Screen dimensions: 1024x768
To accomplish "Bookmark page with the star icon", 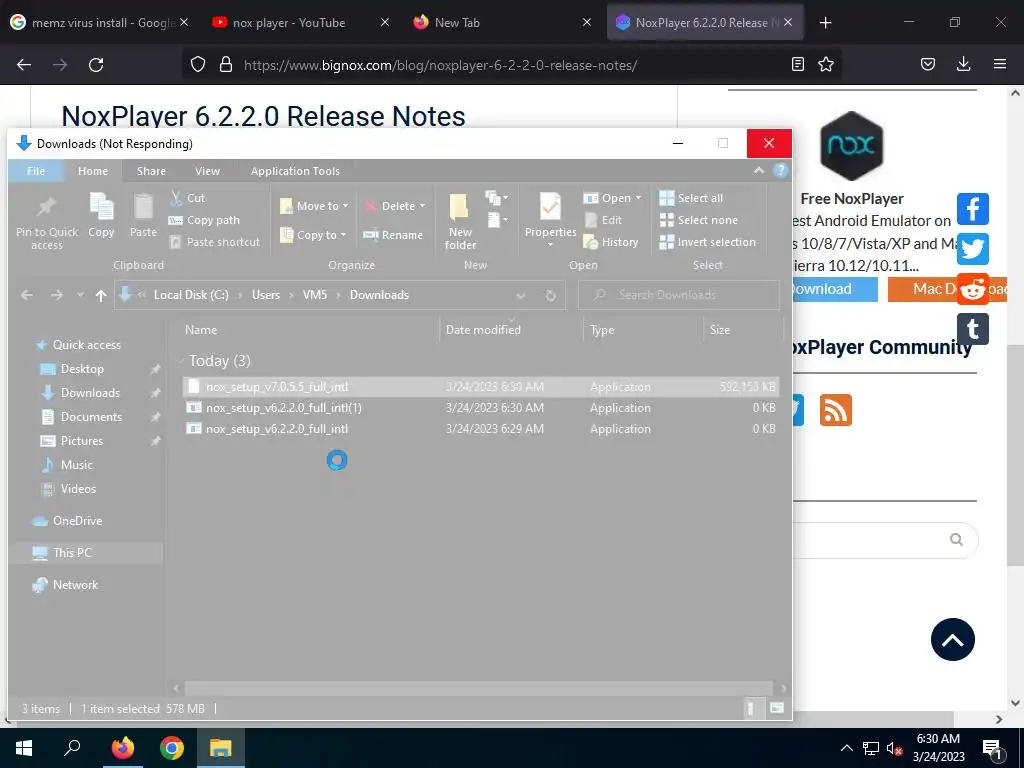I will pyautogui.click(x=825, y=64).
